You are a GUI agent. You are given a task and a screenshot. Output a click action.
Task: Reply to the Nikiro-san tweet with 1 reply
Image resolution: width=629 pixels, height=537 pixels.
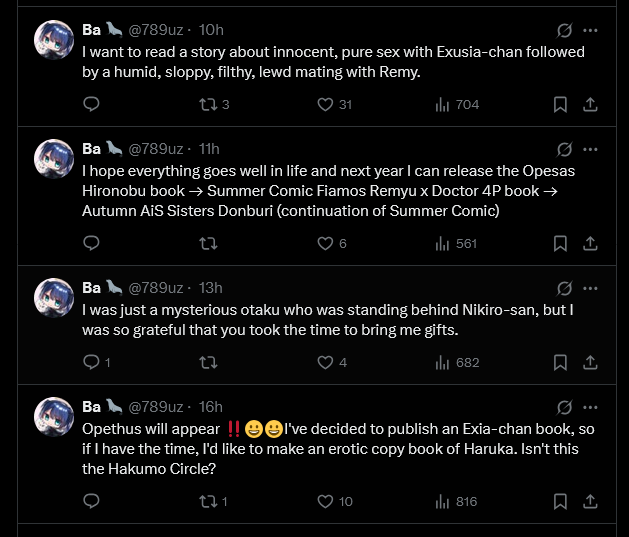point(96,362)
